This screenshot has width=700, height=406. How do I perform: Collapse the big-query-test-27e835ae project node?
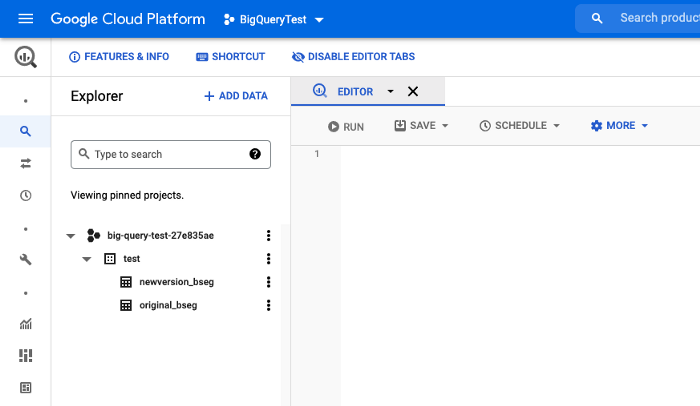70,236
